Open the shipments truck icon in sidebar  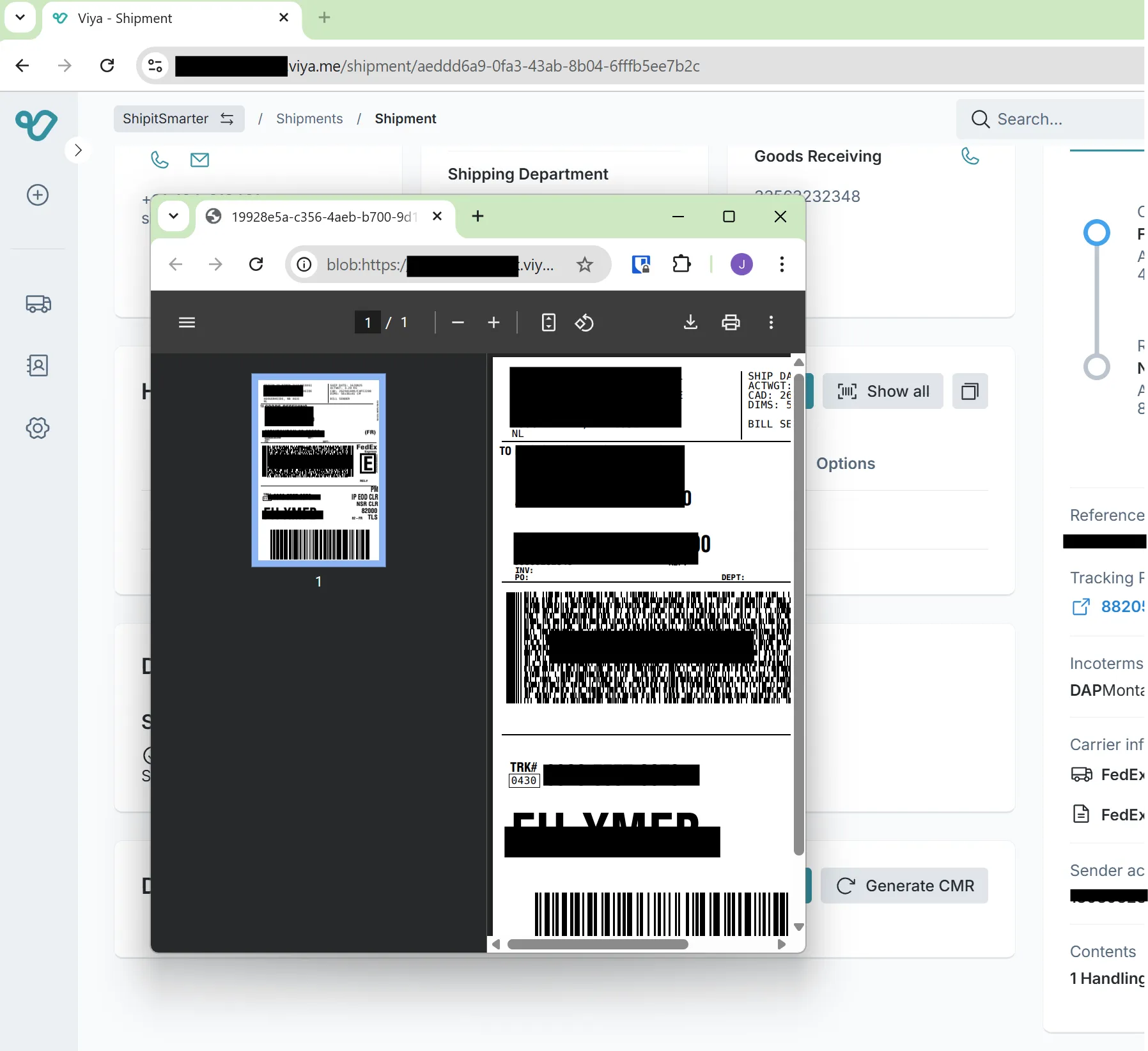[x=38, y=304]
